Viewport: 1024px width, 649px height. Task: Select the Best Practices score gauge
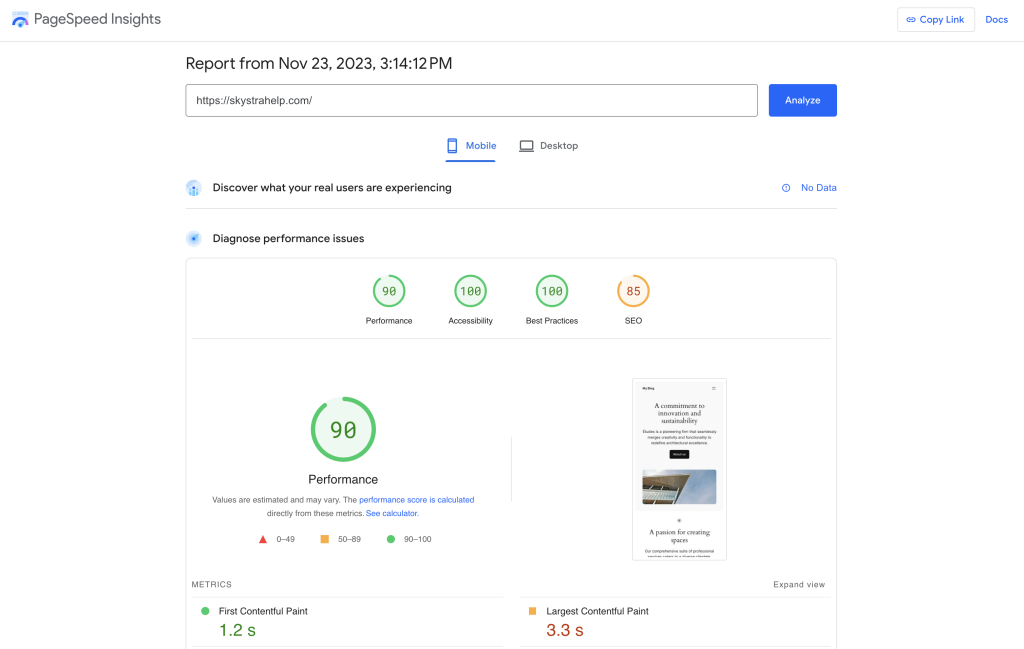(552, 292)
